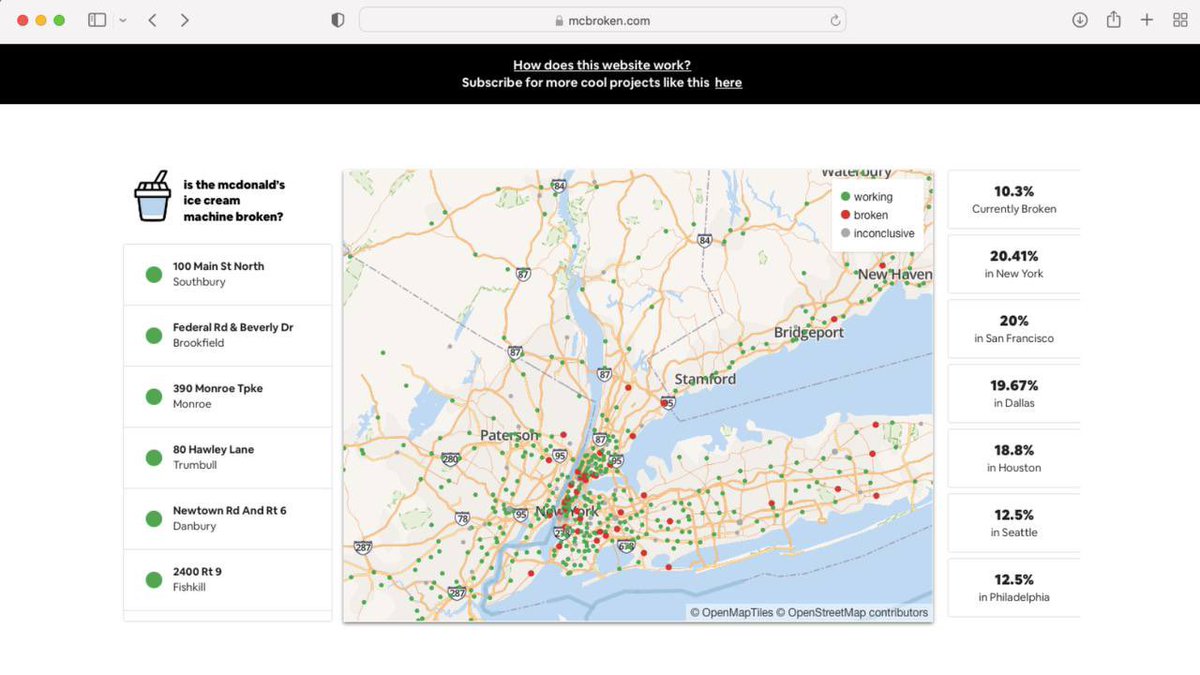1200x675 pixels.
Task: Open a new tab with plus icon
Action: point(1147,20)
